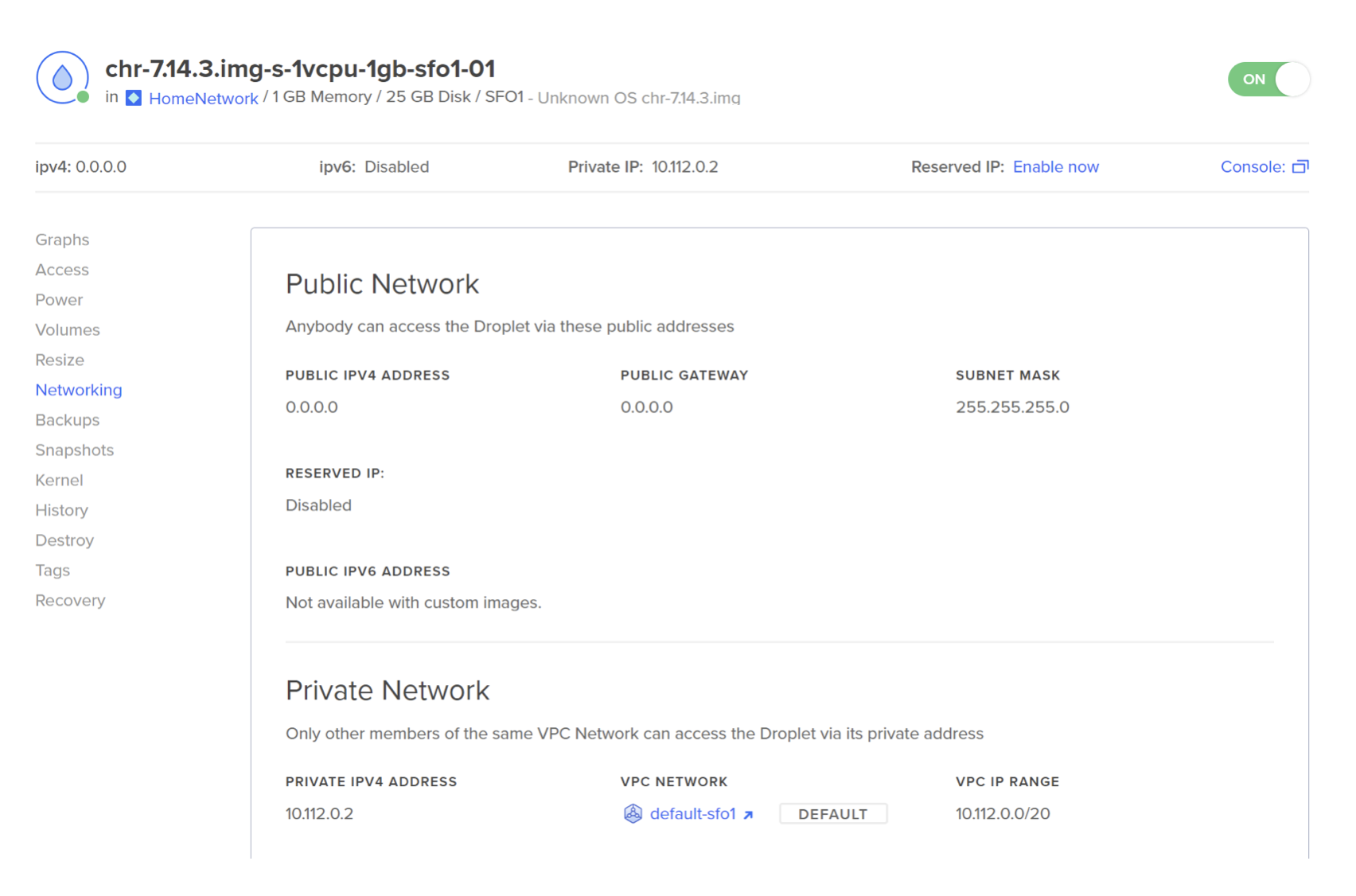Image resolution: width=1356 pixels, height=896 pixels.
Task: Open the Destroy sidebar menu item
Action: pos(64,540)
